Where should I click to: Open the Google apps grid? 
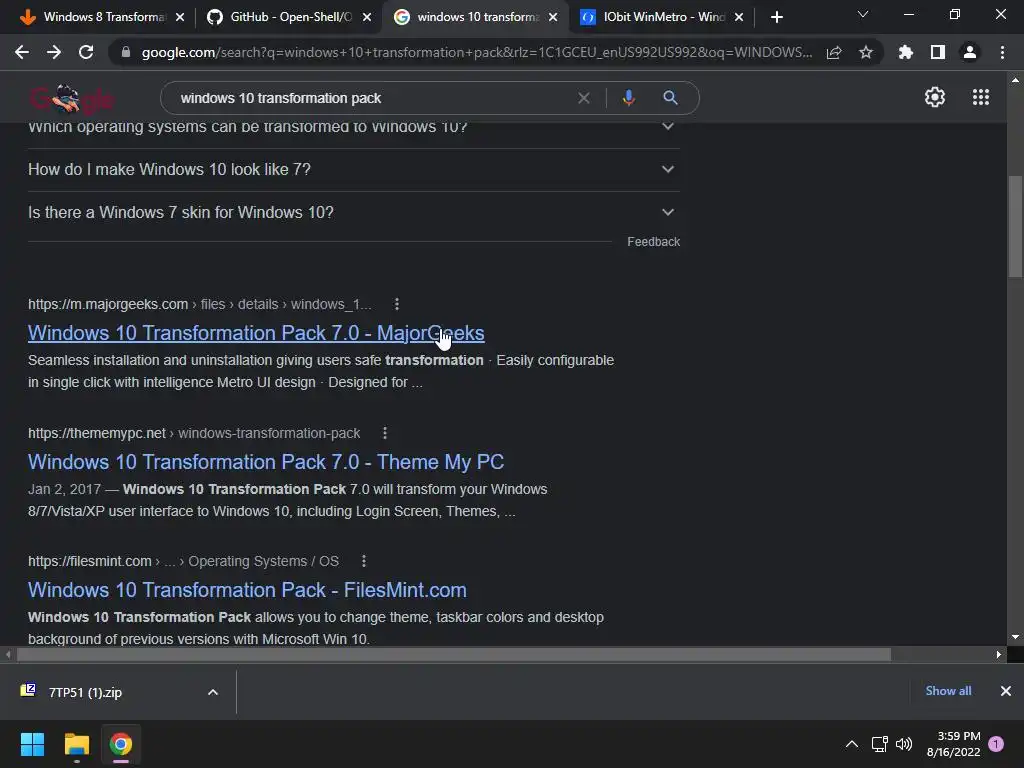coord(981,97)
